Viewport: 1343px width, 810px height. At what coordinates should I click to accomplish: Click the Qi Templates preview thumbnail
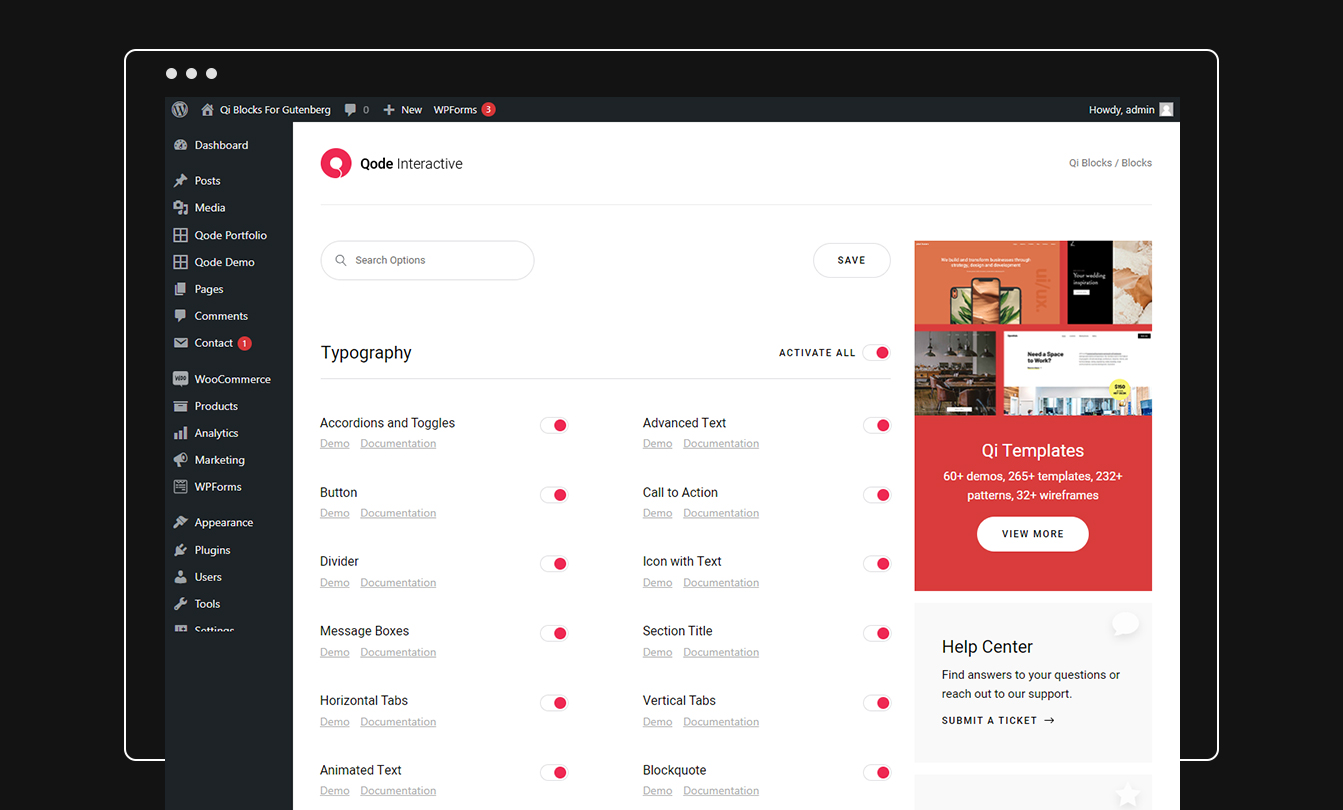tap(1033, 328)
